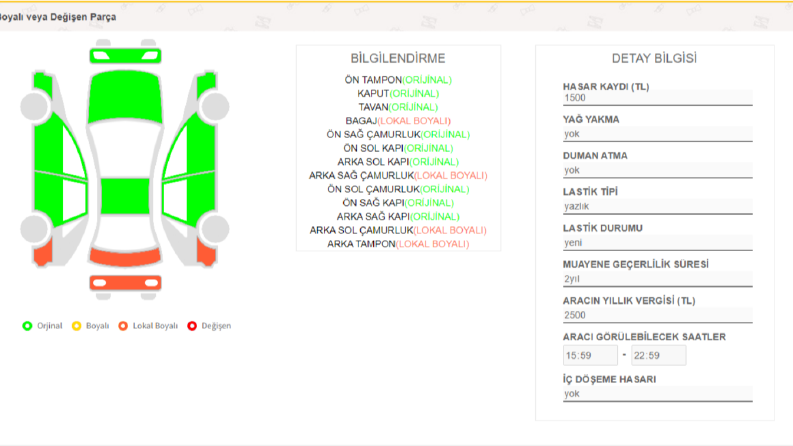Click the ARKA SOL ÇAMURLUK(LOKAL BOYALI) line
The height and width of the screenshot is (446, 793).
pyautogui.click(x=398, y=230)
